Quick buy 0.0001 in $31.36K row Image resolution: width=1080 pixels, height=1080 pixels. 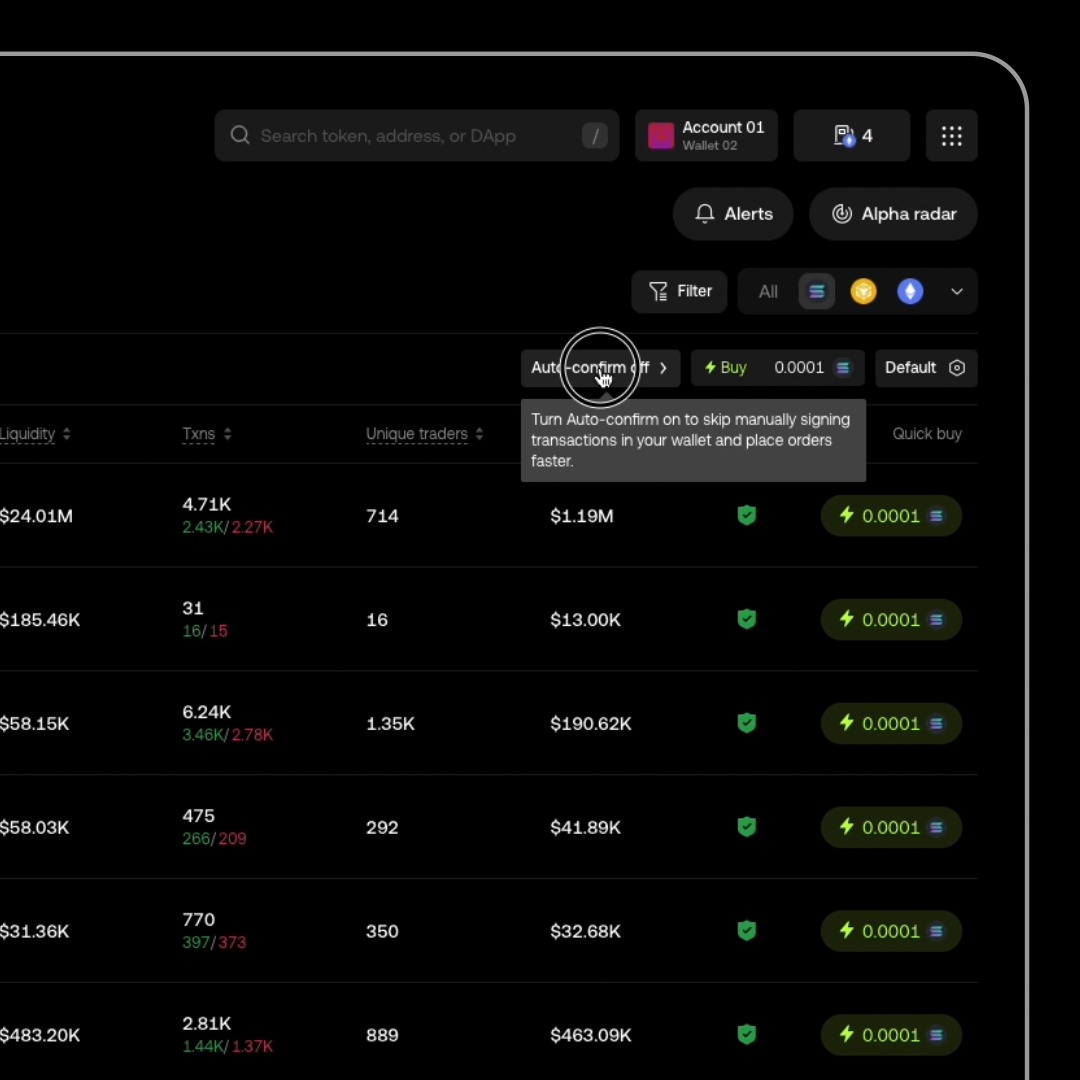[x=891, y=931]
